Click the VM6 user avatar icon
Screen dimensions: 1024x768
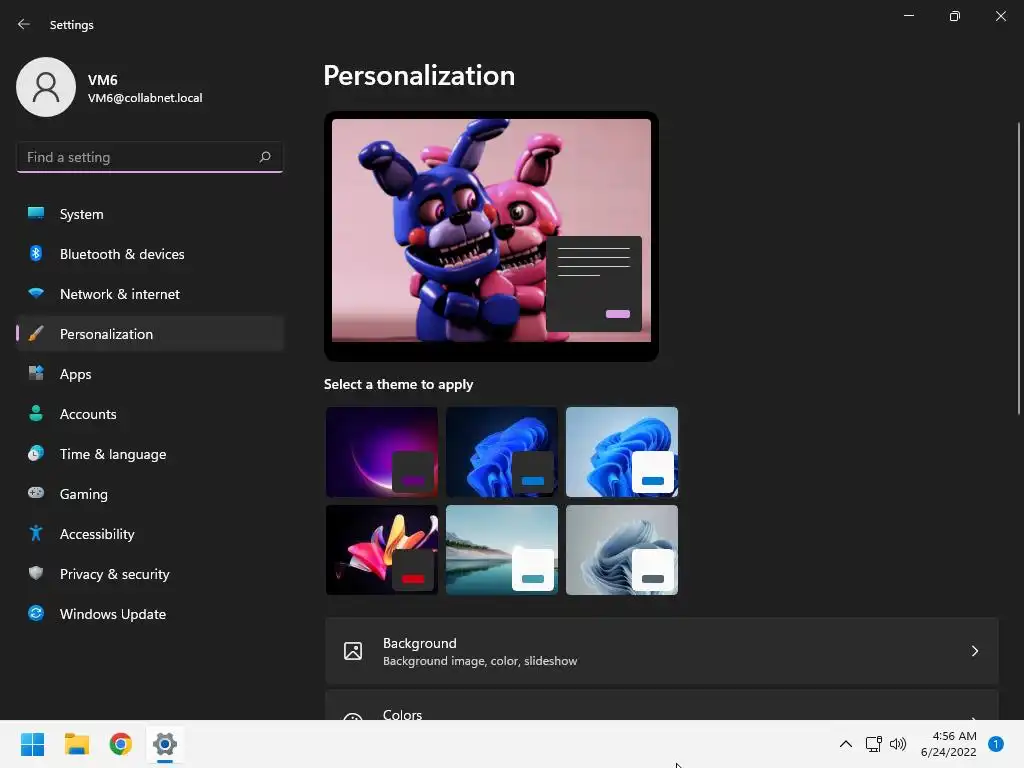coord(46,87)
